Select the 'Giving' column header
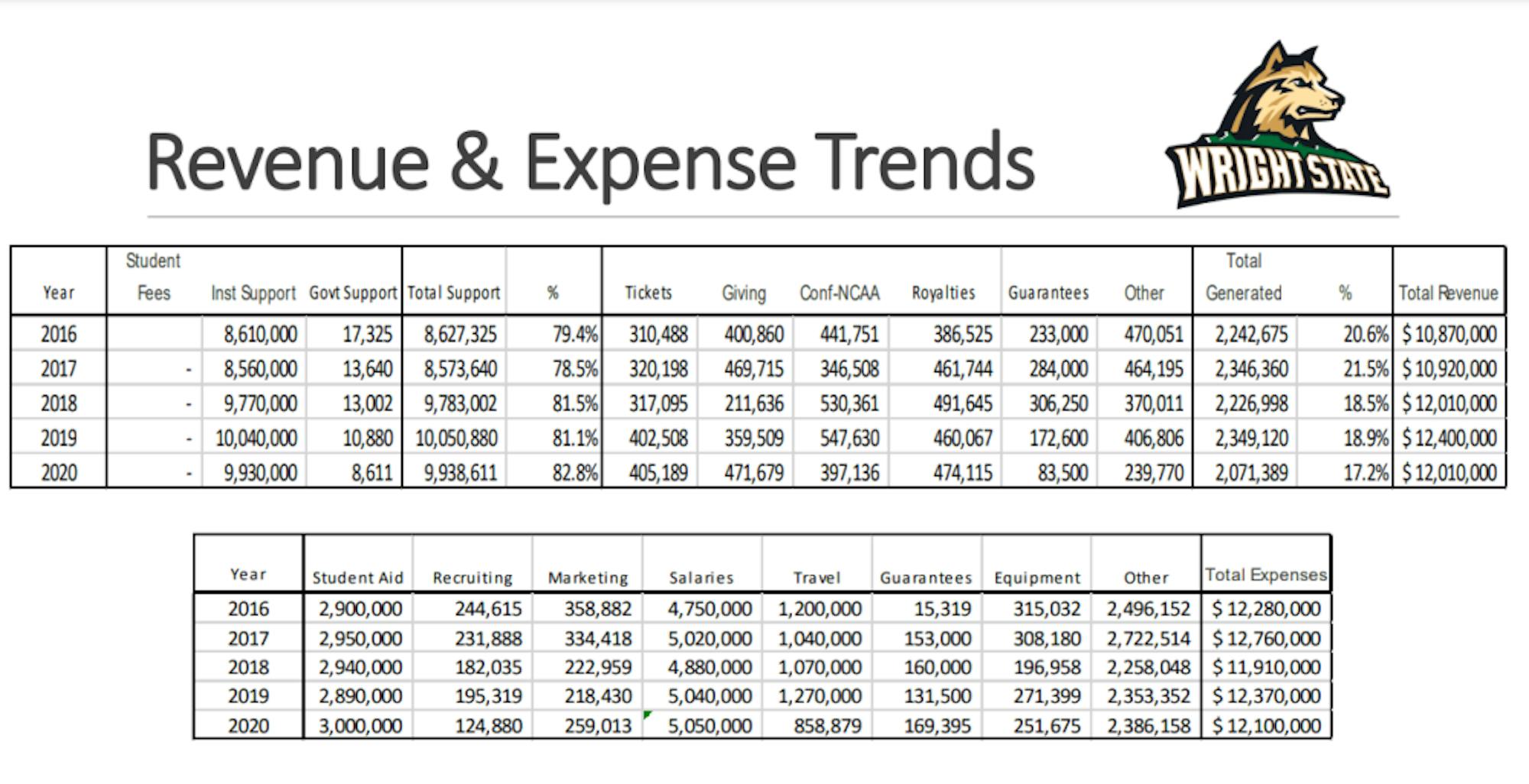1529x784 pixels. 744,293
